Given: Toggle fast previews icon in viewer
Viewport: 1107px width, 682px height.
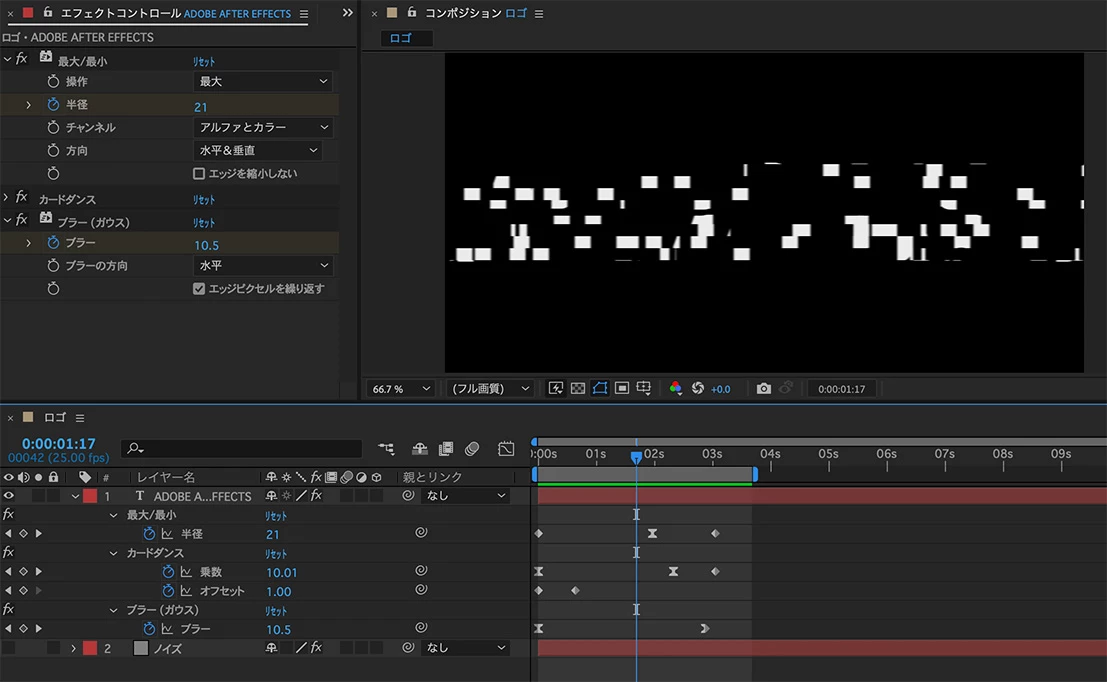Looking at the screenshot, I should click(x=556, y=388).
